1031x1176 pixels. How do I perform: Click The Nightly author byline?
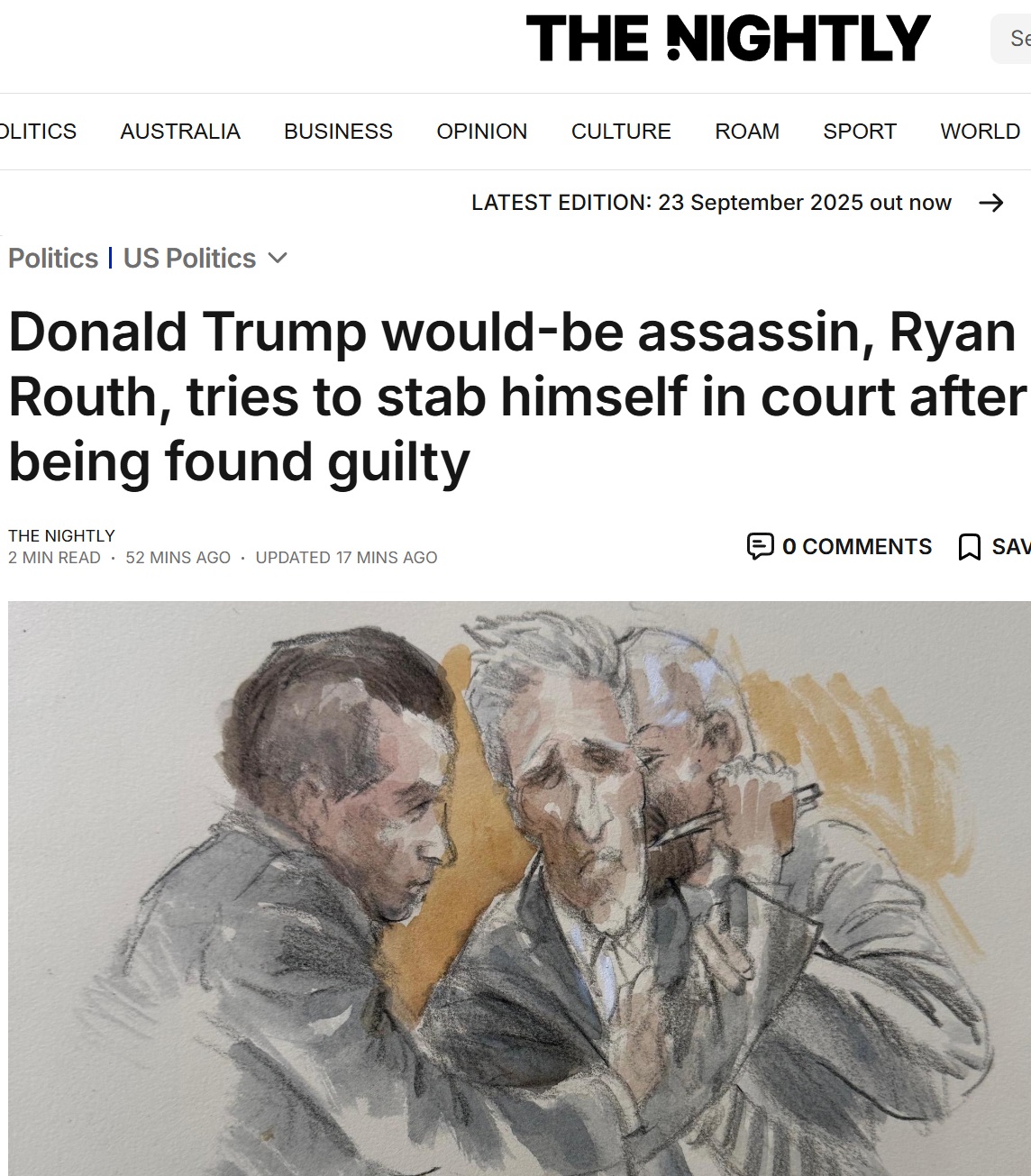point(61,535)
